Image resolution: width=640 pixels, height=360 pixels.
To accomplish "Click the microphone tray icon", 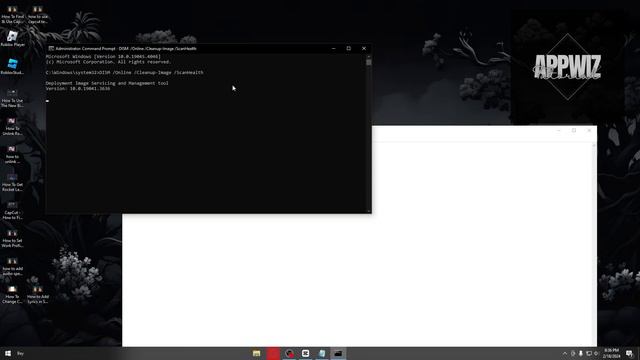I will click(x=581, y=353).
